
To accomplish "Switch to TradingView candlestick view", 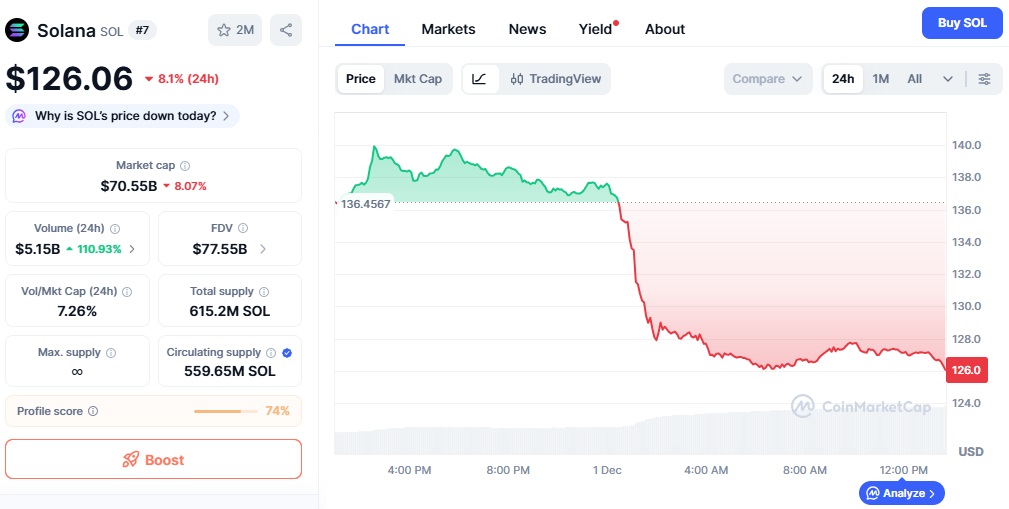I will [555, 79].
